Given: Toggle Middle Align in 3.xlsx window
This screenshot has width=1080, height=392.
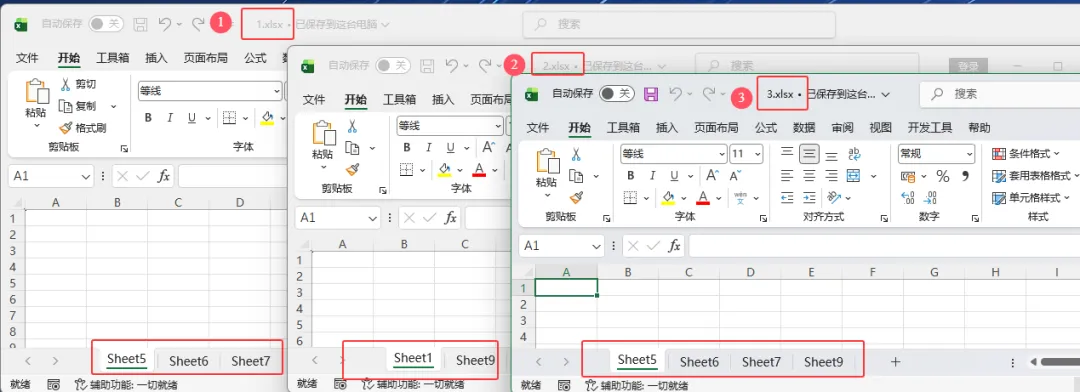Looking at the screenshot, I should [809, 154].
